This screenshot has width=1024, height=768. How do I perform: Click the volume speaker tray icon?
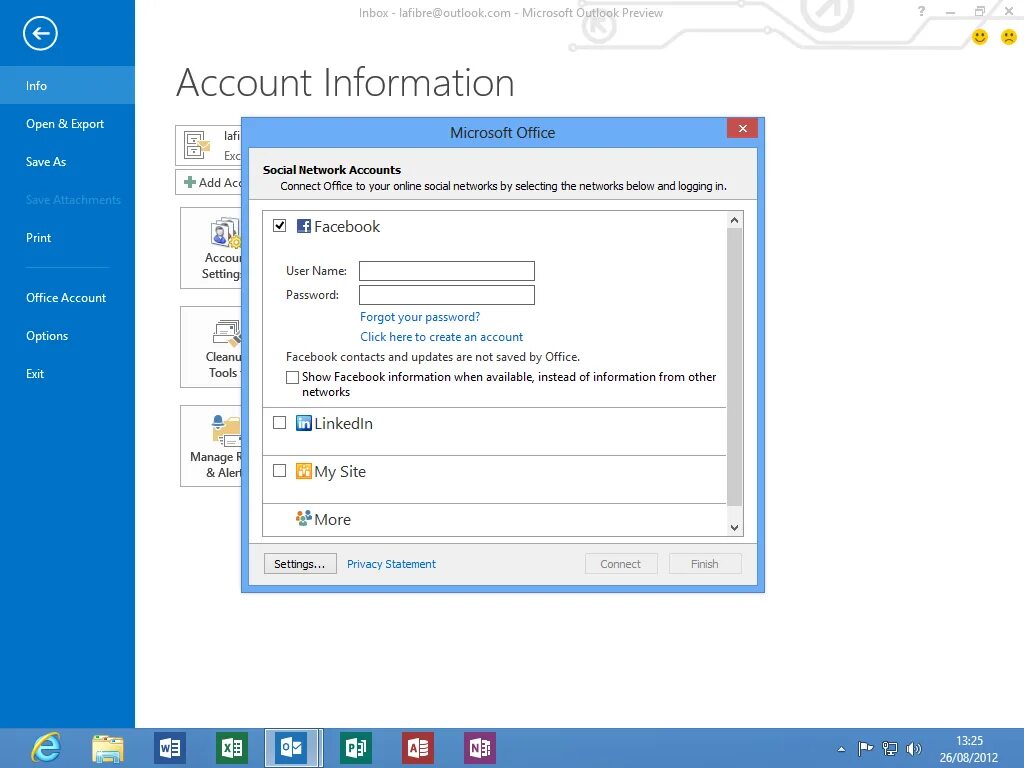[x=914, y=748]
